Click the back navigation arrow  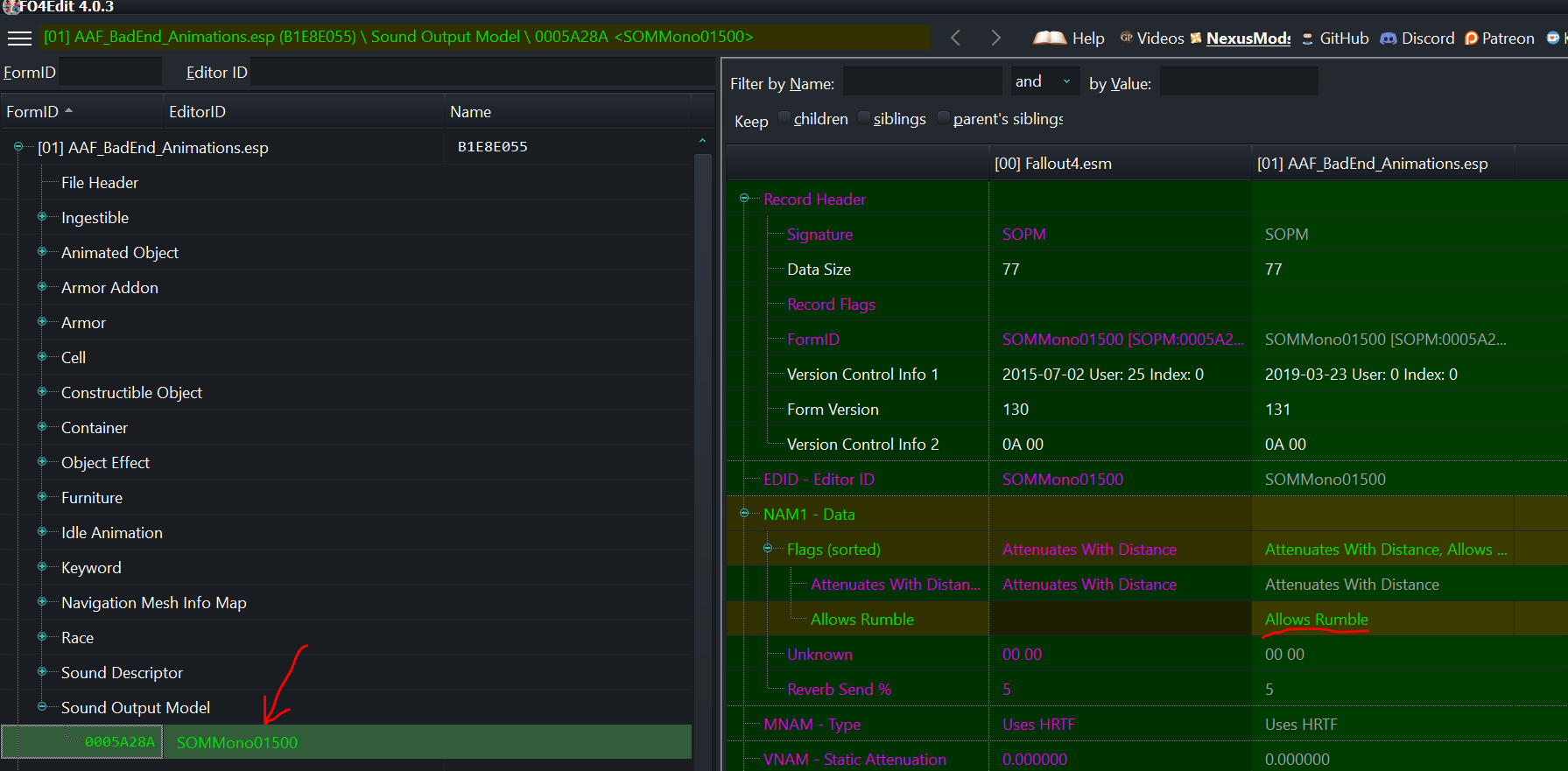click(956, 38)
